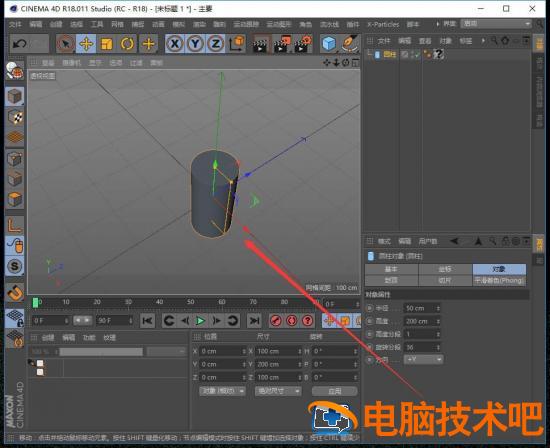Open the 绝对尺寸 size mode dropdown

(x=278, y=391)
